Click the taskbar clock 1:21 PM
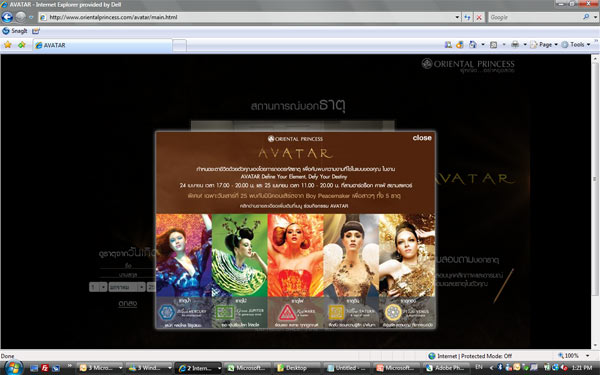This screenshot has height=375, width=600. (x=582, y=368)
